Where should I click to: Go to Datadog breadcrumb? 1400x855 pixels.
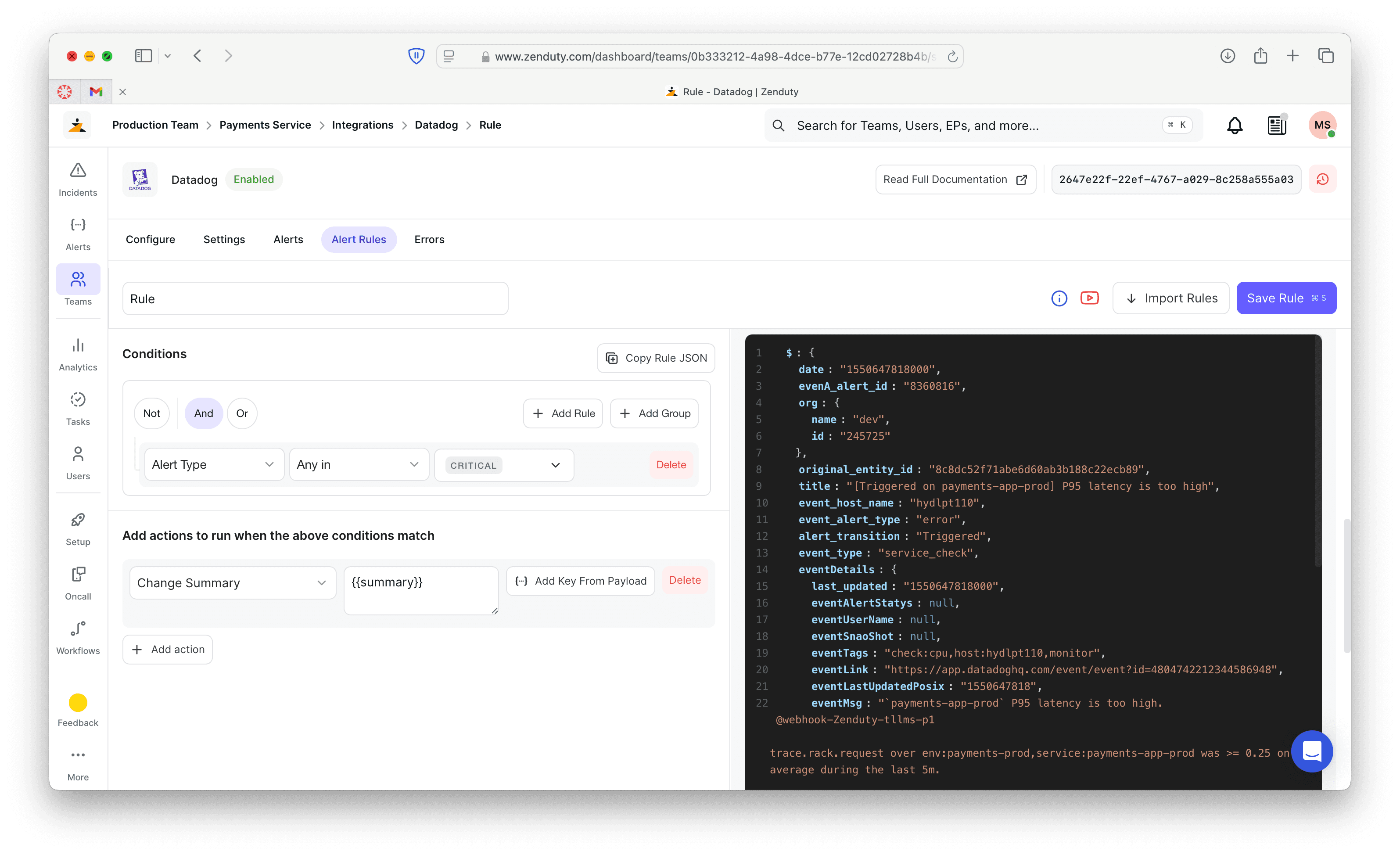(x=436, y=125)
